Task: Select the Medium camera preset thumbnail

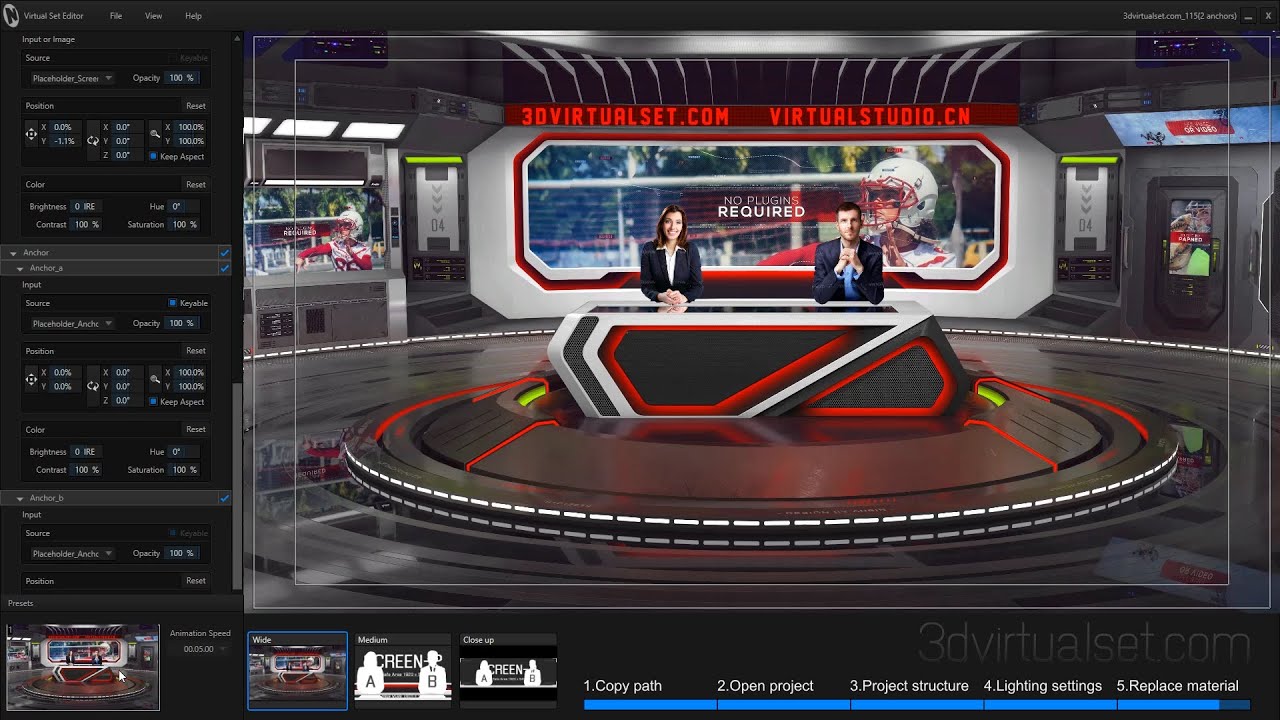Action: 403,671
